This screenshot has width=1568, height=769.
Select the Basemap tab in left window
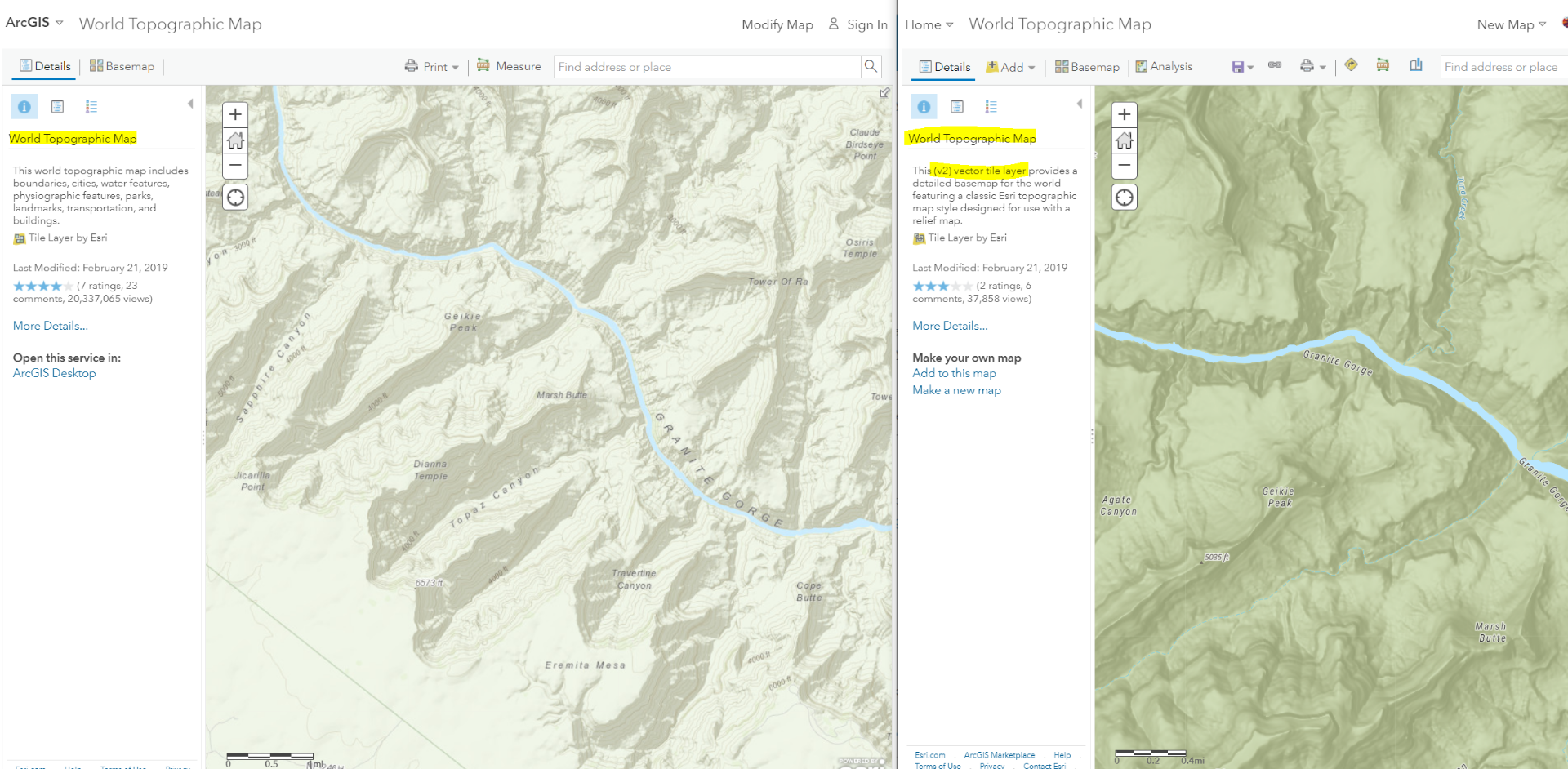tap(122, 66)
